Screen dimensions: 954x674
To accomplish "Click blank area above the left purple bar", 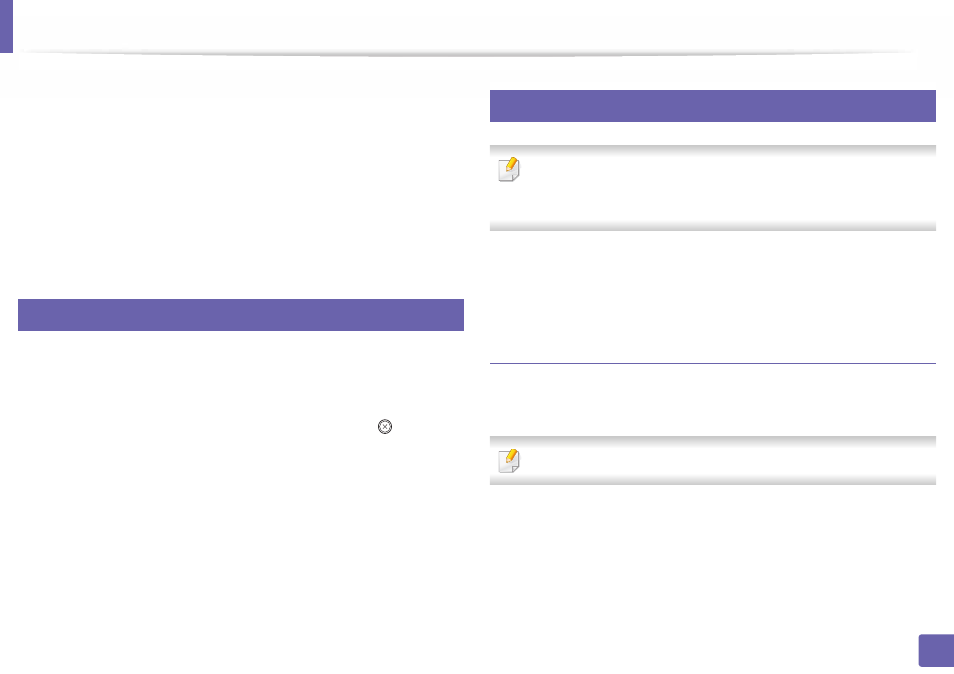I will click(x=241, y=182).
